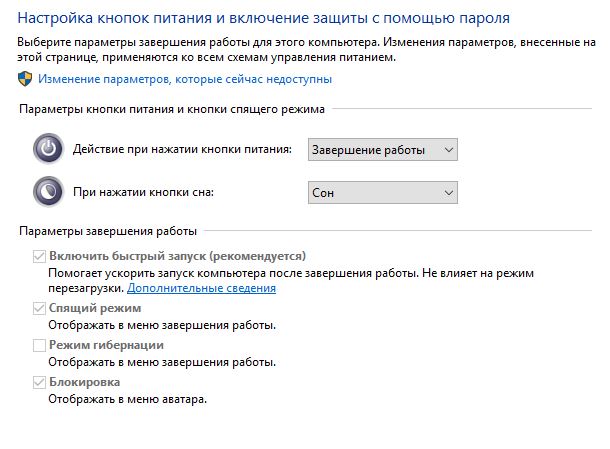Image resolution: width=610 pixels, height=449 pixels.
Task: Click the Параметры завершения работы section header
Action: click(x=107, y=231)
